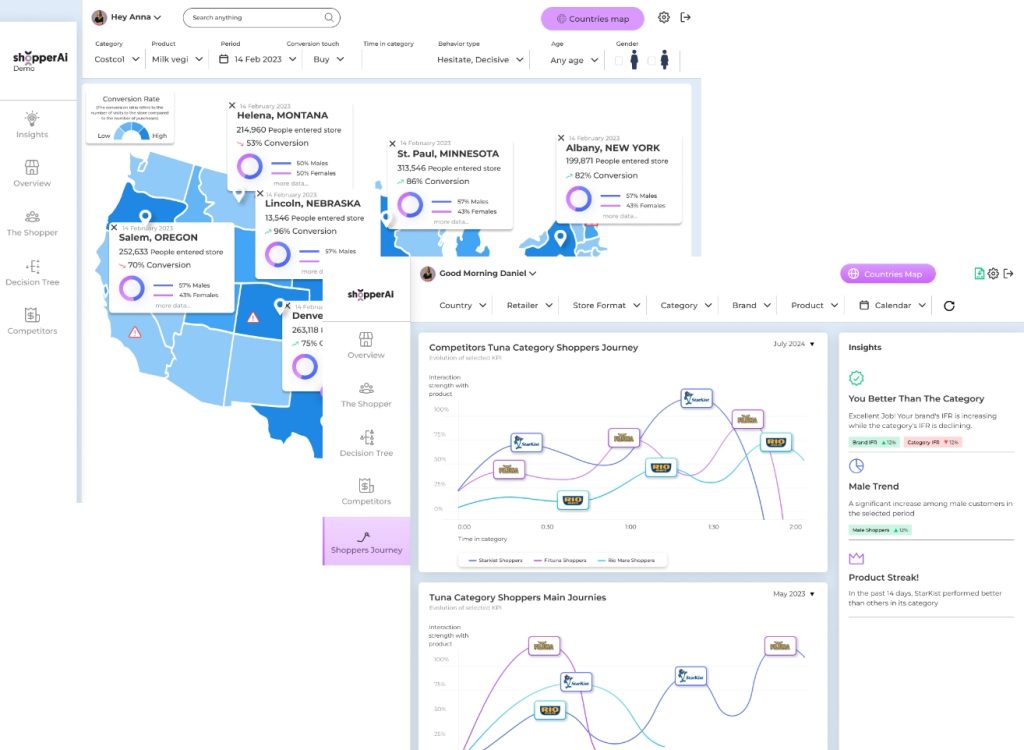Click the settings gear beside Countries map

pyautogui.click(x=664, y=18)
